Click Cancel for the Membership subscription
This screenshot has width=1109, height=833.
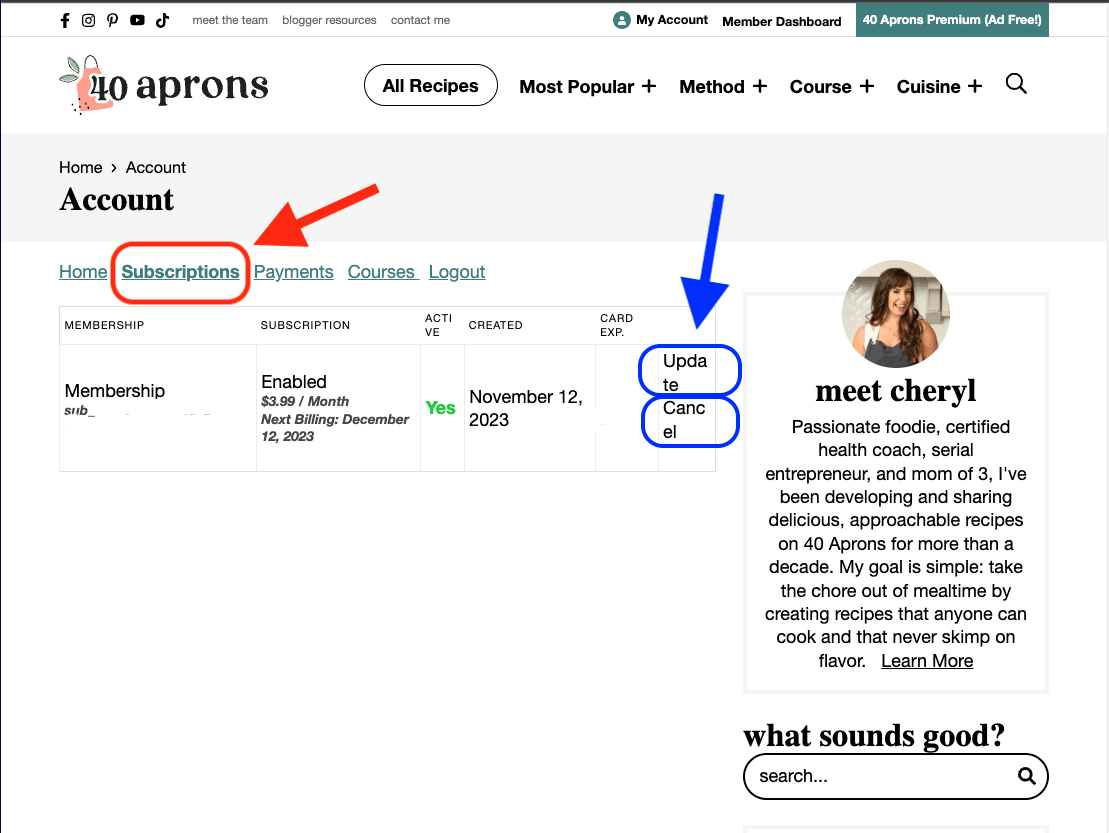pos(684,419)
